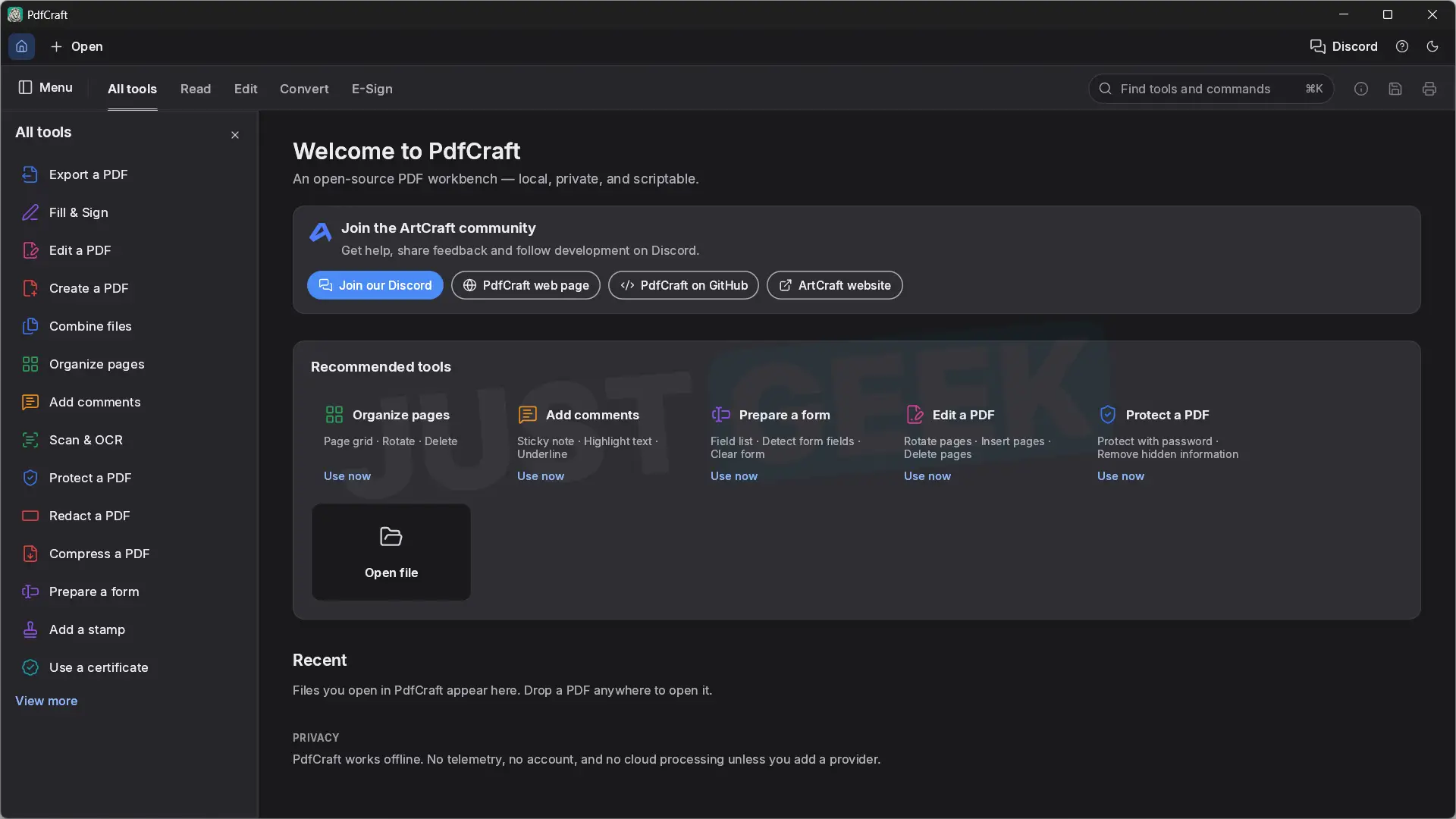This screenshot has height=819, width=1456.
Task: Select Scan & OCR icon in sidebar
Action: 30,440
